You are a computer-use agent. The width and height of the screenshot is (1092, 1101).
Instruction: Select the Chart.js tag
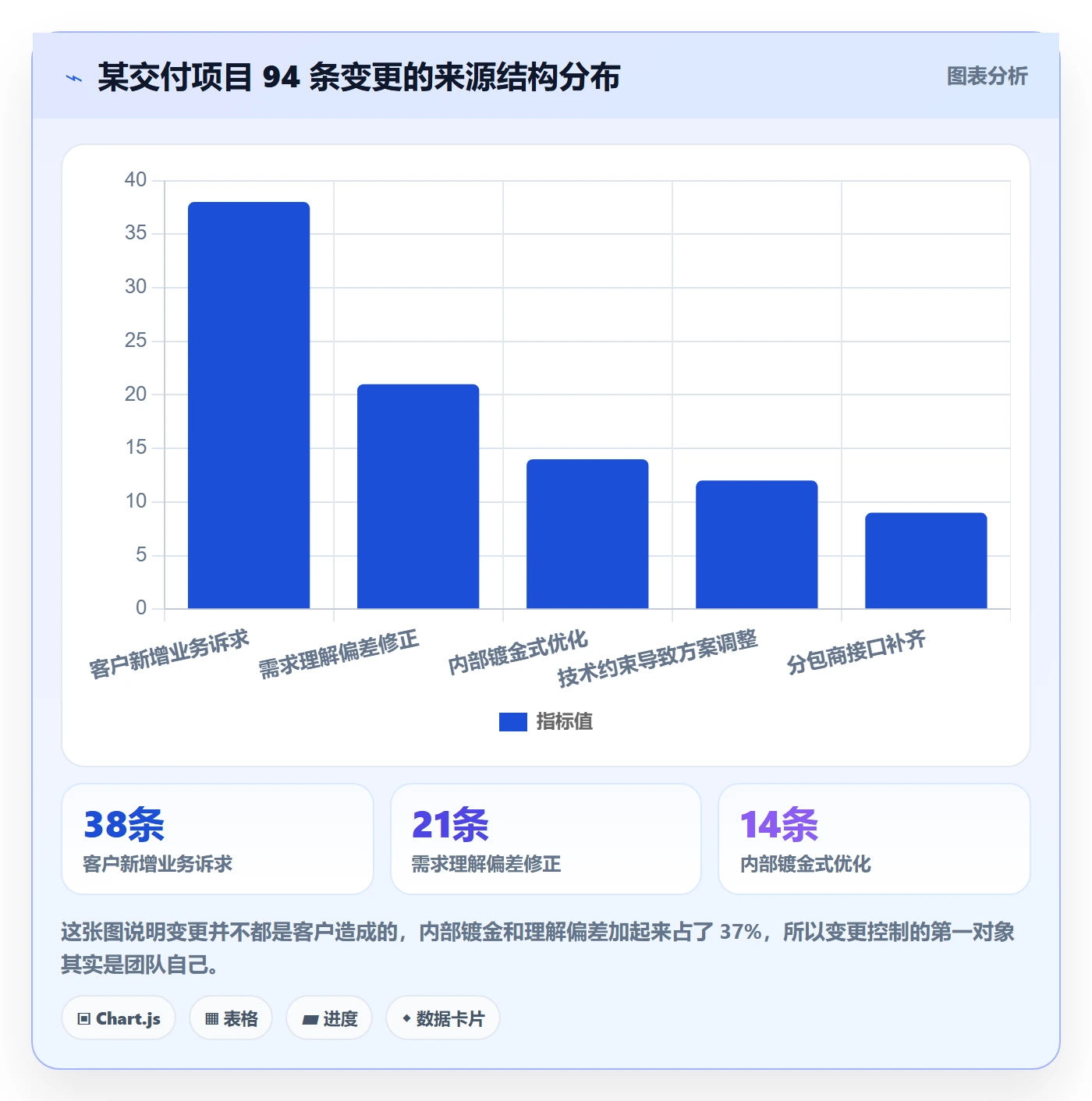coord(119,1018)
